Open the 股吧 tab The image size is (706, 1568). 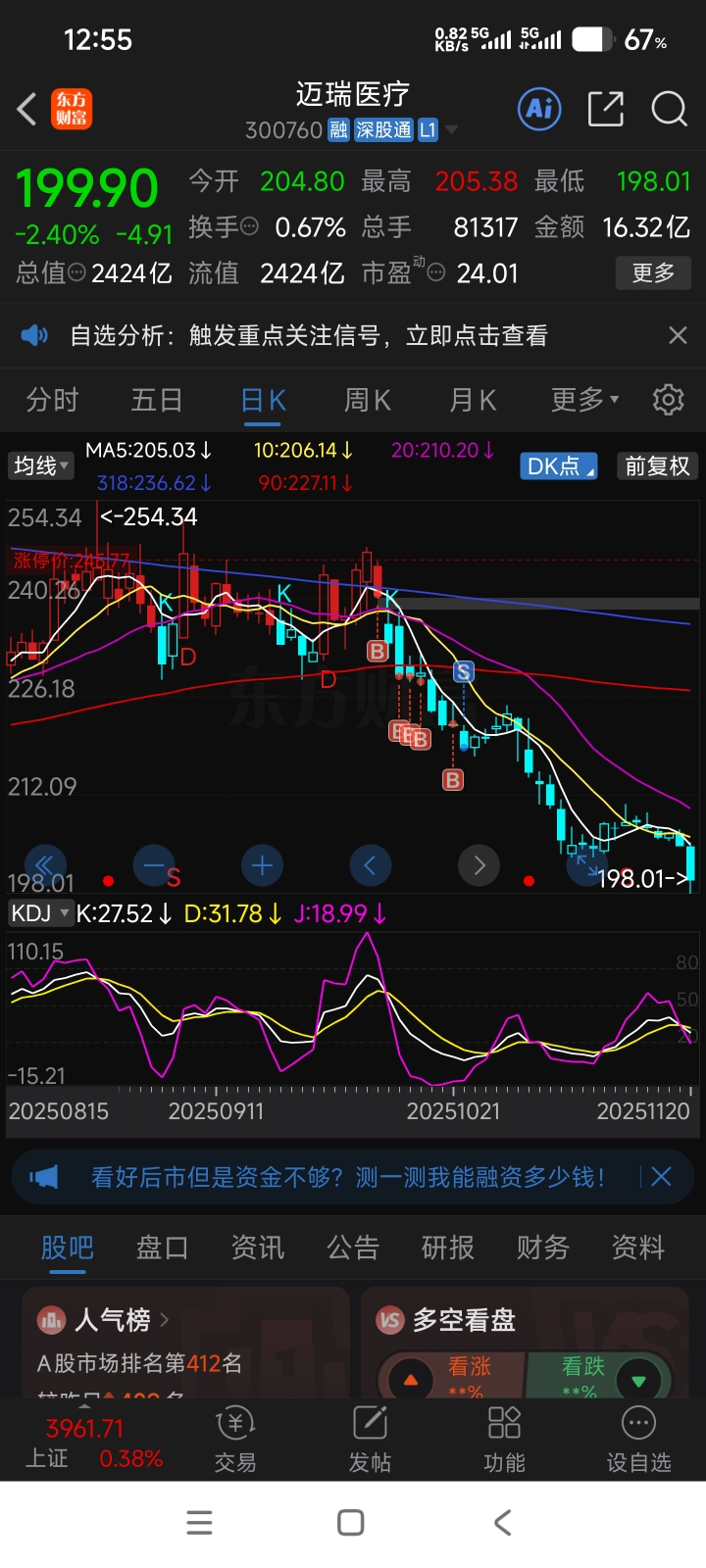click(67, 1248)
